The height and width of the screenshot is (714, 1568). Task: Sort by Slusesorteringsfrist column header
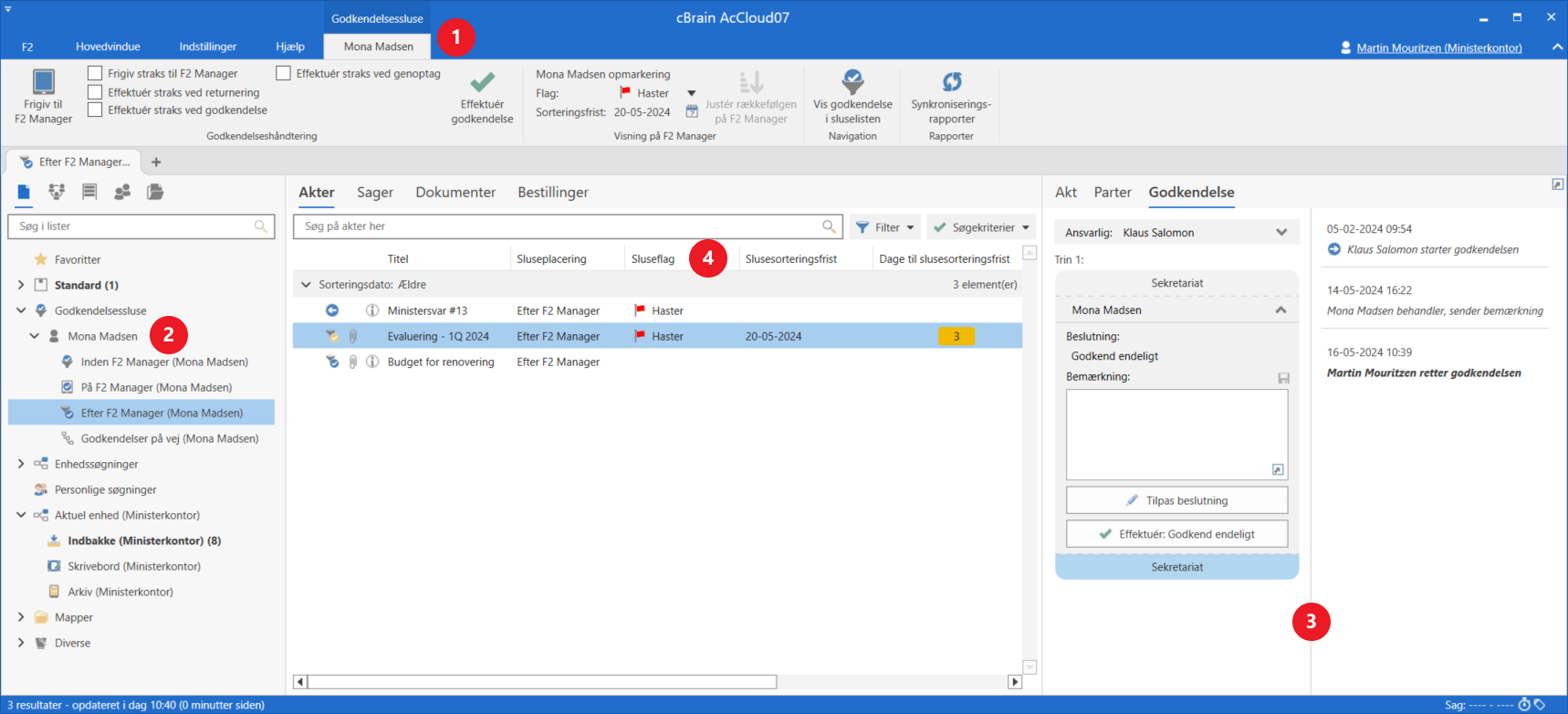point(791,259)
